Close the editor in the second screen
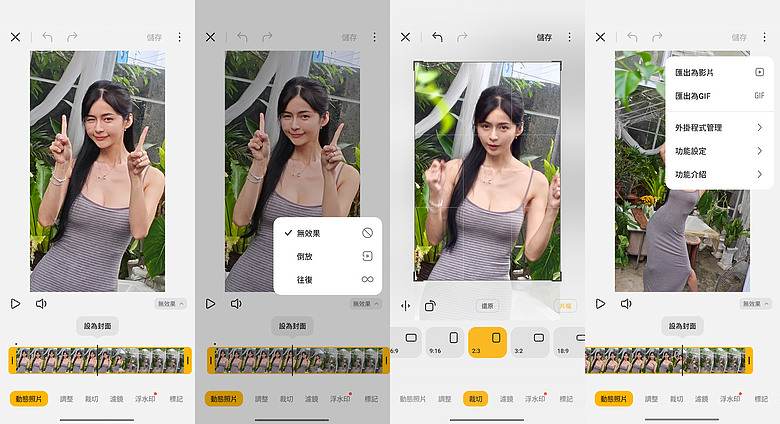 pos(210,37)
